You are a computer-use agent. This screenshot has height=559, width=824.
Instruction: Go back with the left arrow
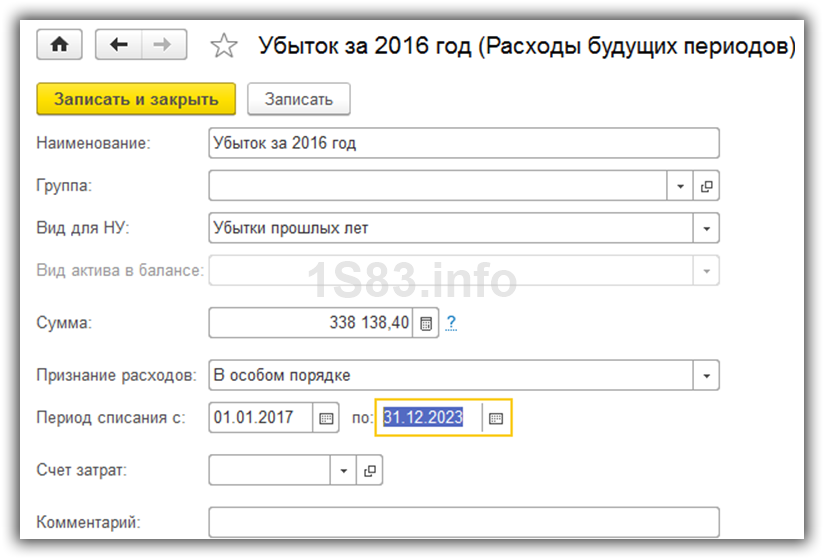coord(119,45)
